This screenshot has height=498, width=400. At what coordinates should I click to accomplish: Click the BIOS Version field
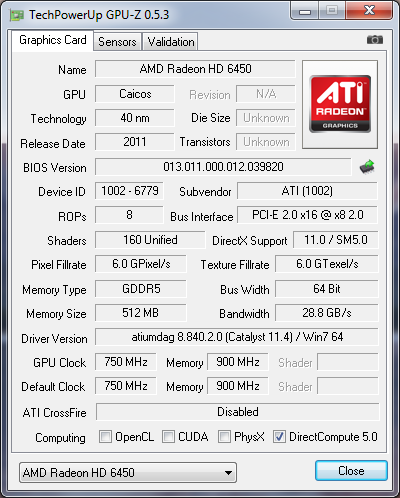point(223,167)
